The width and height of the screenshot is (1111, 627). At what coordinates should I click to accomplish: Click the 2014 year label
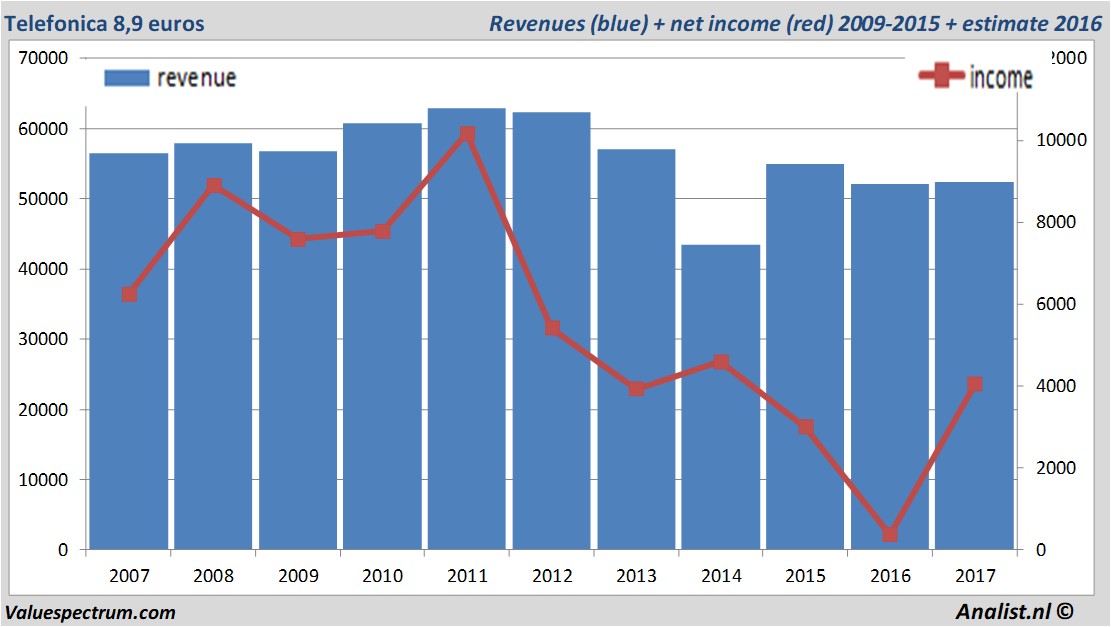(721, 576)
